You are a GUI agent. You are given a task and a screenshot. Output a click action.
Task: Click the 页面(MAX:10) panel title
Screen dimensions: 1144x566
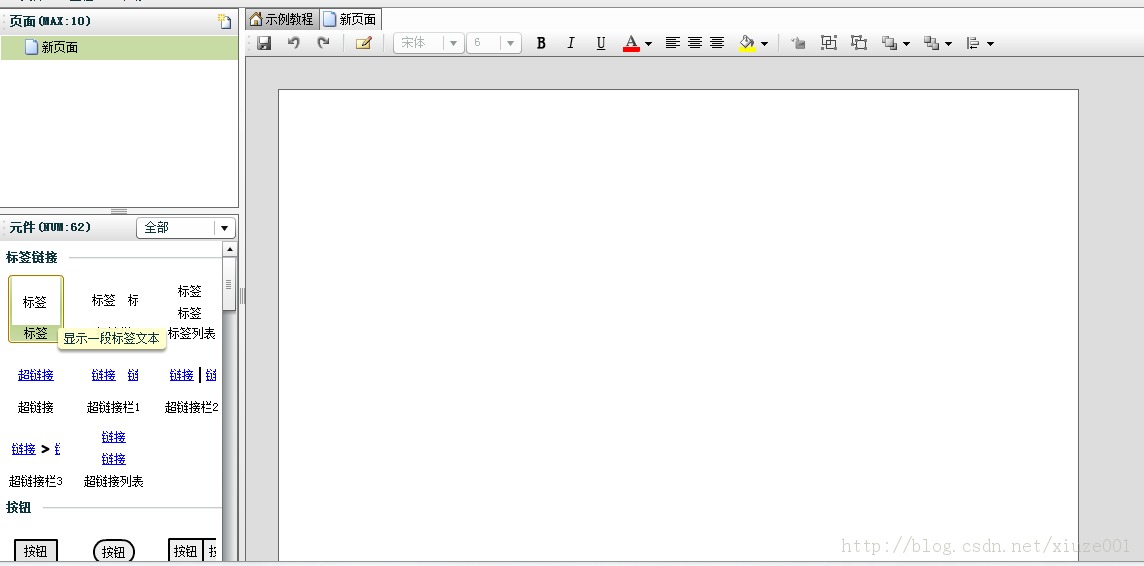[50, 21]
